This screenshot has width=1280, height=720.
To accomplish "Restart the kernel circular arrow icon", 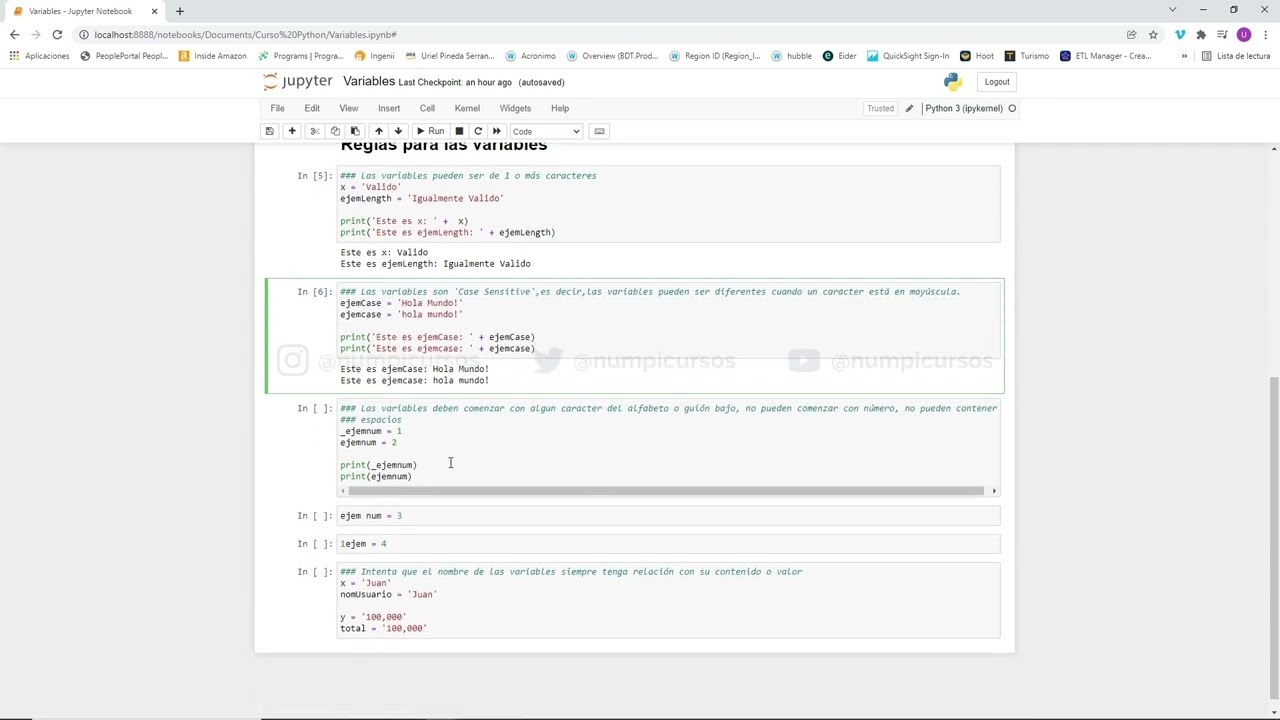I will tap(478, 131).
